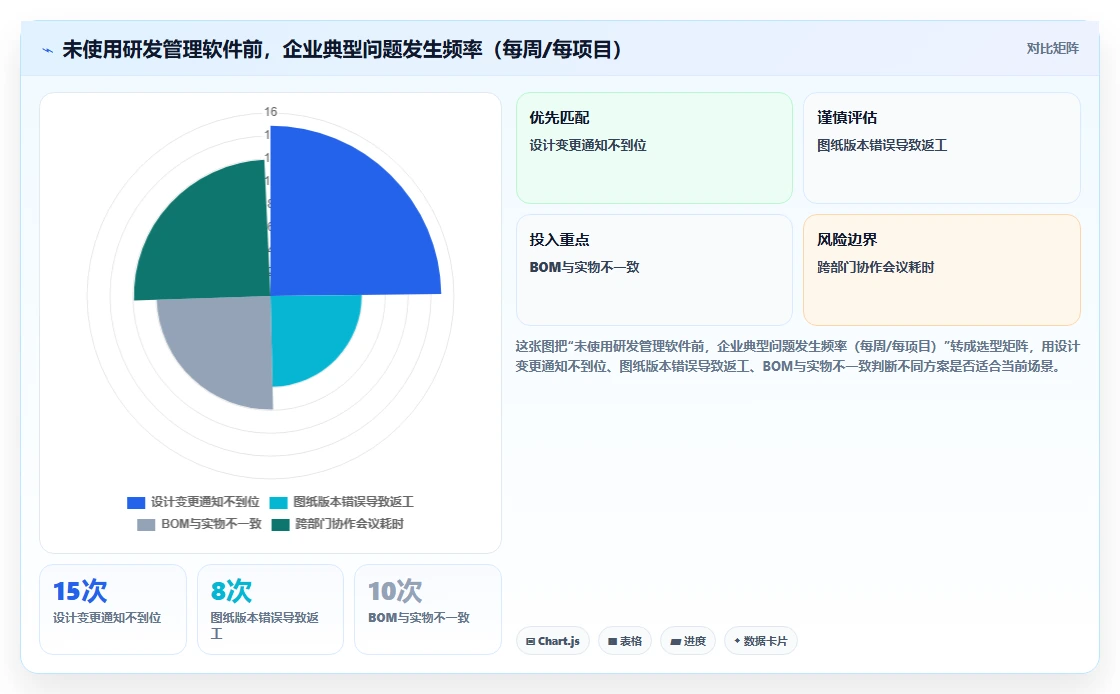Select the 谨慎评估 card
Image resolution: width=1120 pixels, height=694 pixels.
pyautogui.click(x=941, y=148)
